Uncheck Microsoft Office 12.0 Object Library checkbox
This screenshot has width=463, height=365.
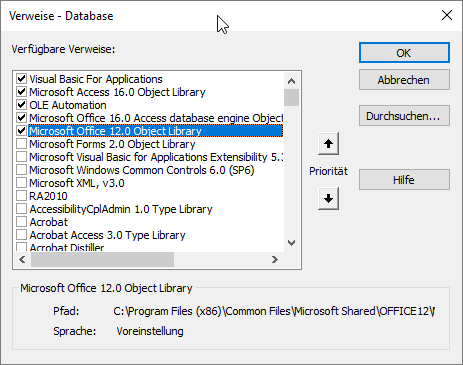pos(22,131)
